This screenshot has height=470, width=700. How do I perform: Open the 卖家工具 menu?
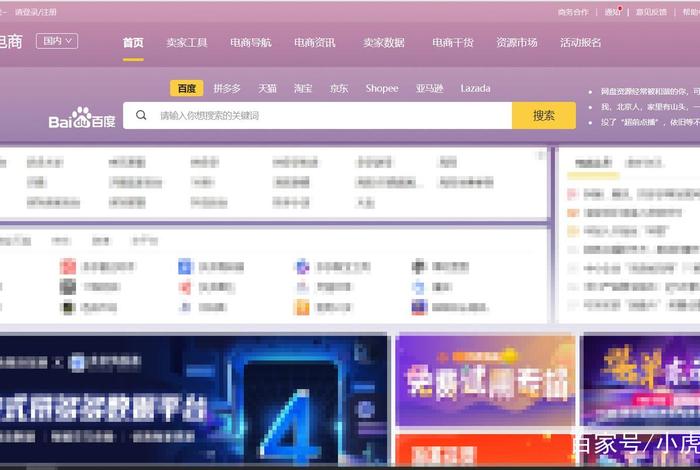187,43
